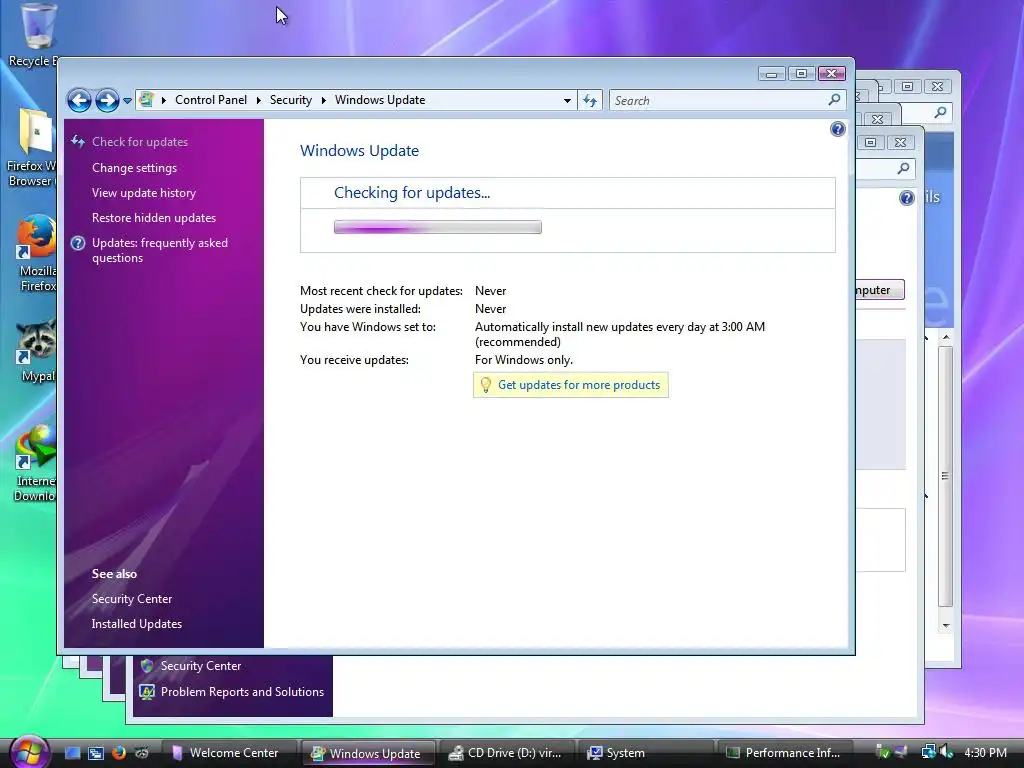This screenshot has height=768, width=1024.
Task: Minimize the Windows Update window
Action: pyautogui.click(x=771, y=73)
